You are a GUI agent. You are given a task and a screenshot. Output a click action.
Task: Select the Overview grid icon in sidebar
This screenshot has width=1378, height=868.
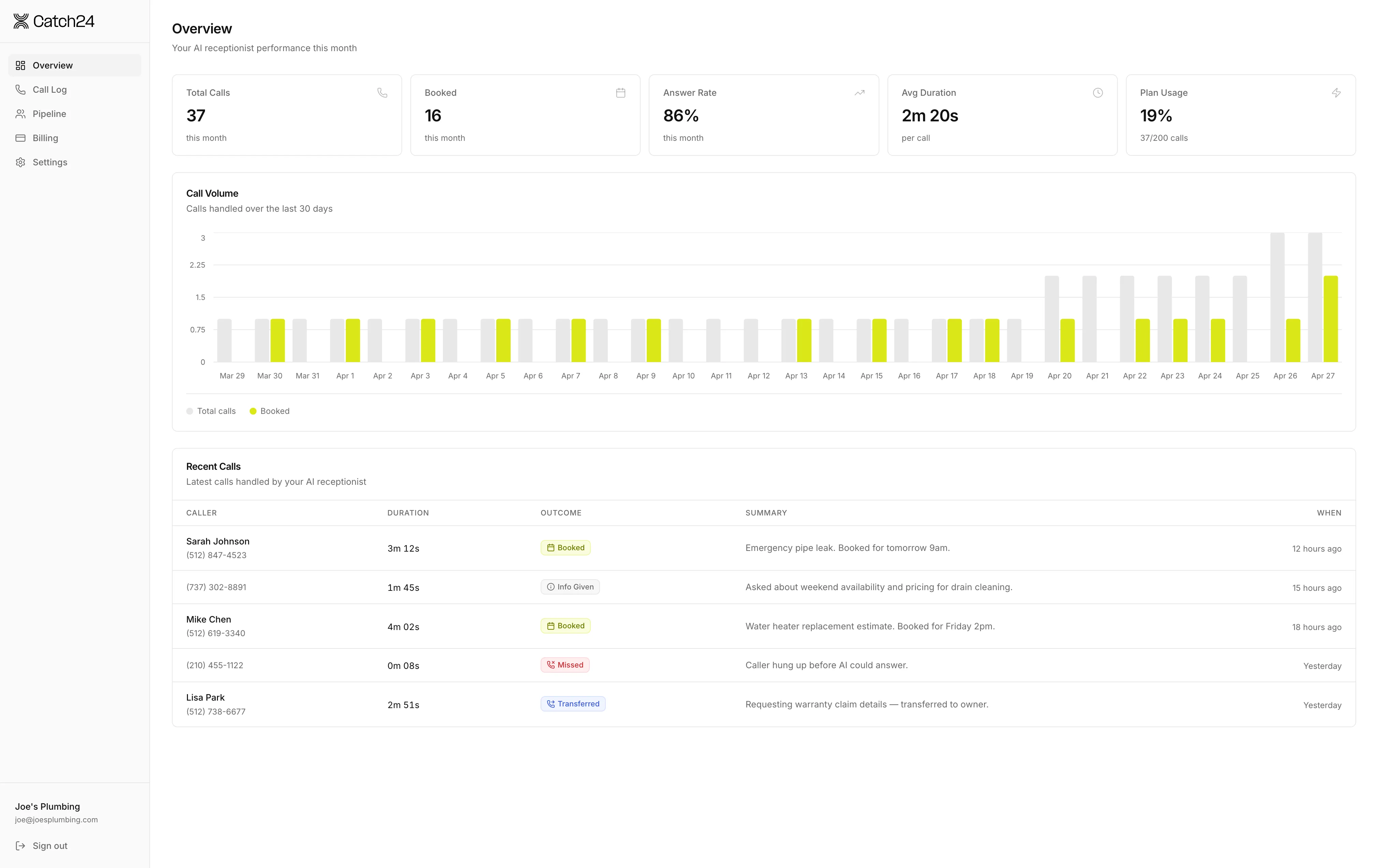tap(20, 65)
